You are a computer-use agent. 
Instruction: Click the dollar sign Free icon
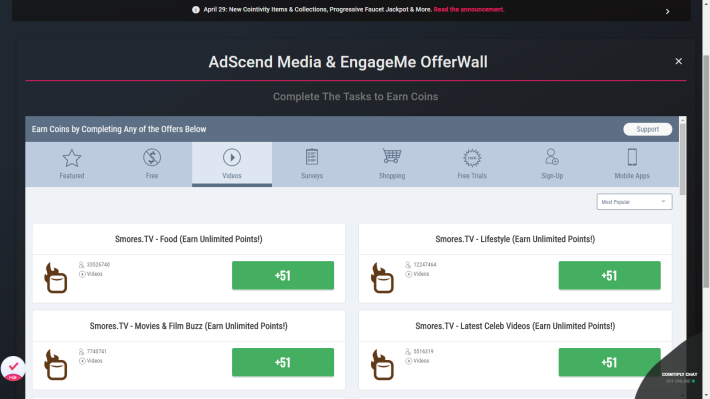[152, 158]
